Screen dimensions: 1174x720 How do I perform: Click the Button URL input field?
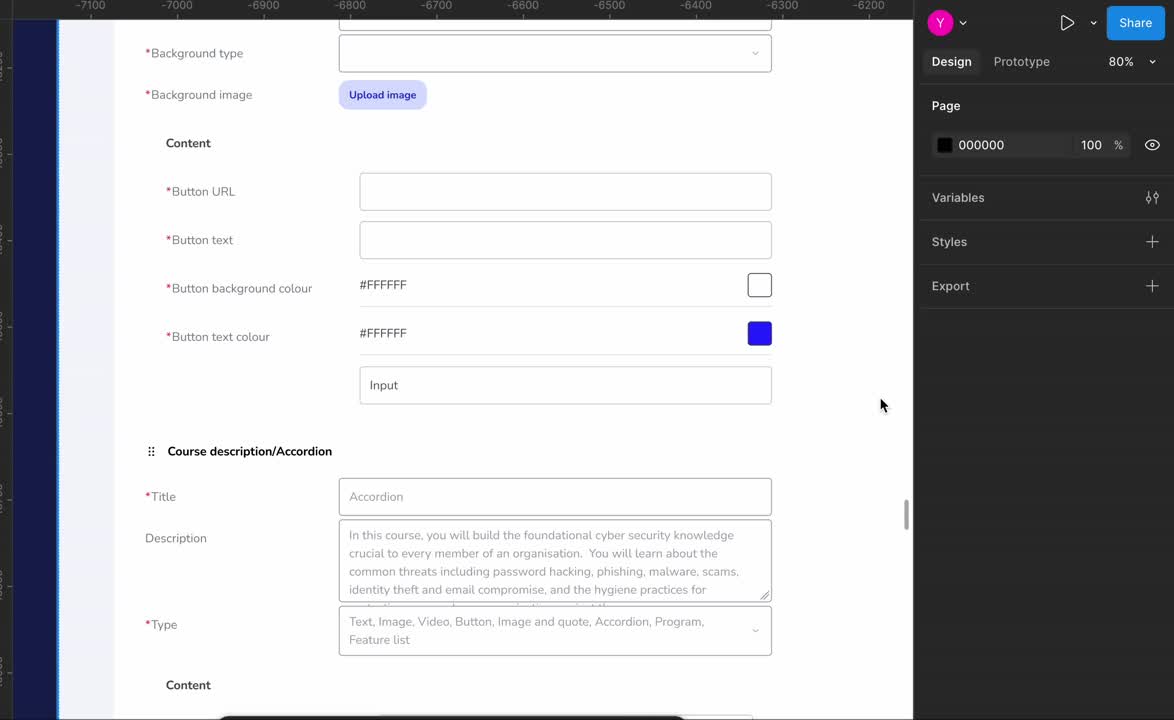[565, 192]
